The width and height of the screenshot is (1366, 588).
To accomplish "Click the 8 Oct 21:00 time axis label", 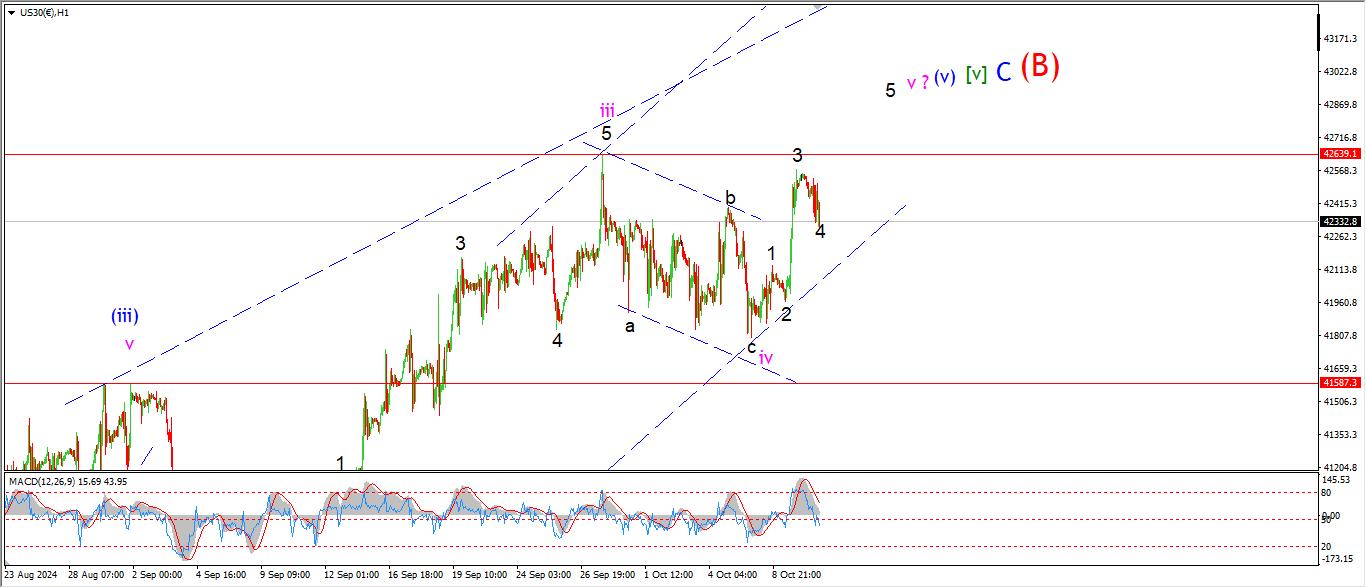I will 795,576.
